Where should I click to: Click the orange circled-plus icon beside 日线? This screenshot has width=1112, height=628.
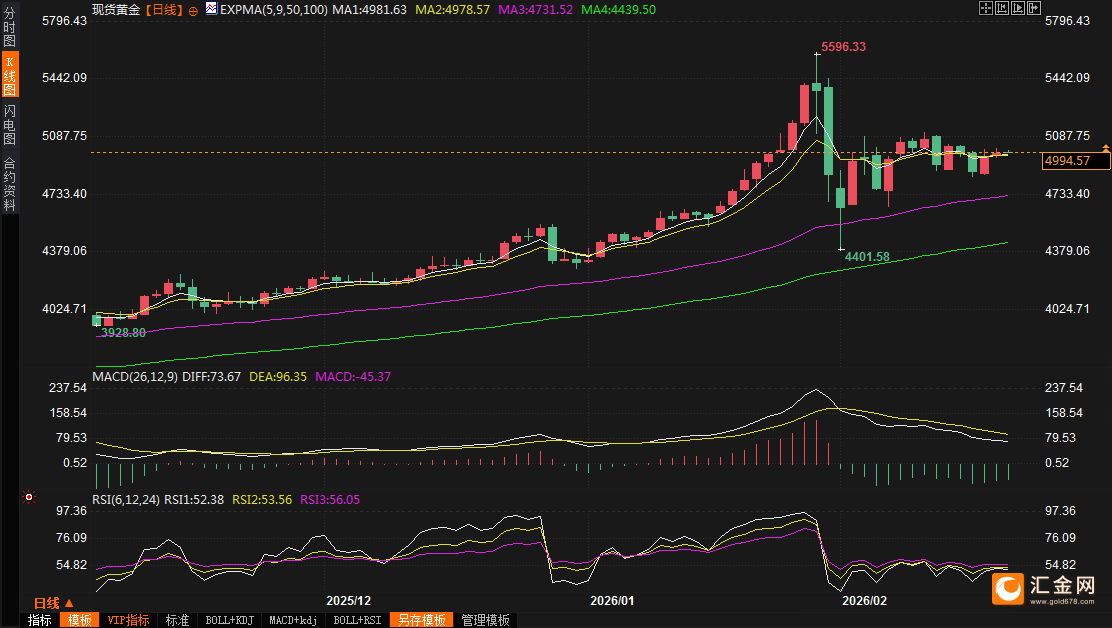[193, 11]
